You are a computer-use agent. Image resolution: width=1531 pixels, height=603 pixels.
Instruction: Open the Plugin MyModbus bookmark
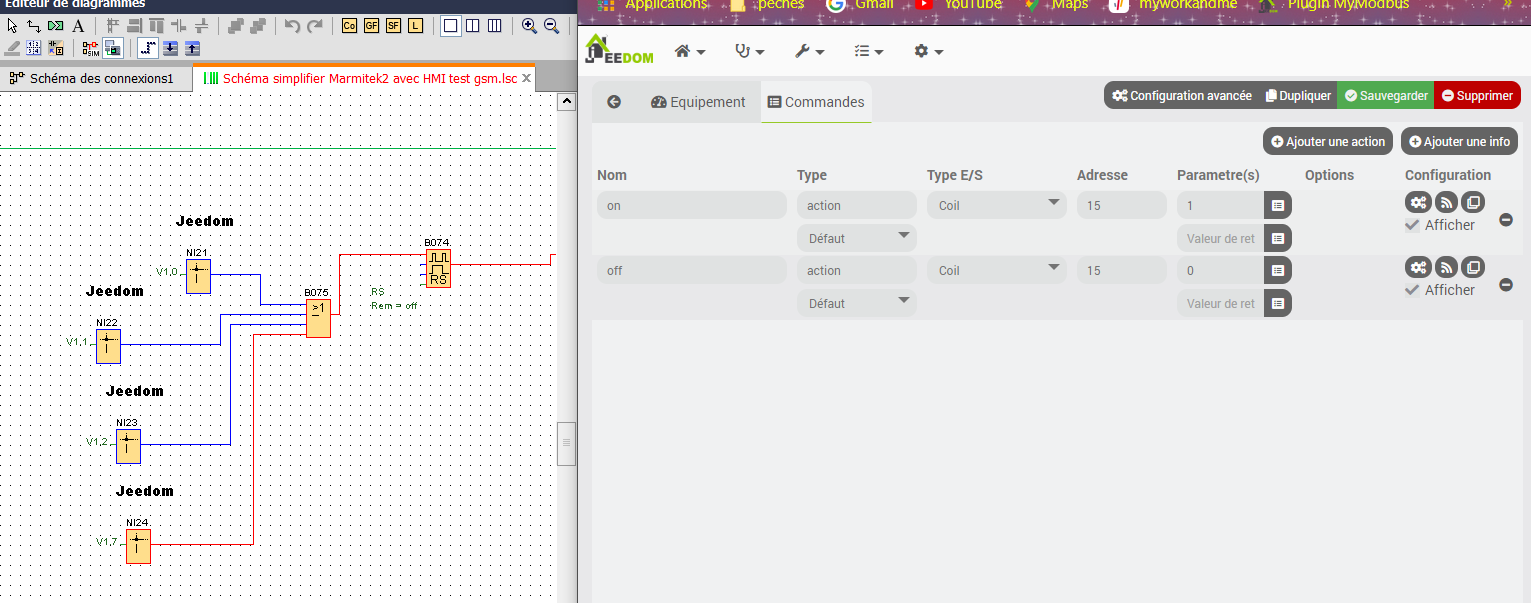[x=1335, y=5]
